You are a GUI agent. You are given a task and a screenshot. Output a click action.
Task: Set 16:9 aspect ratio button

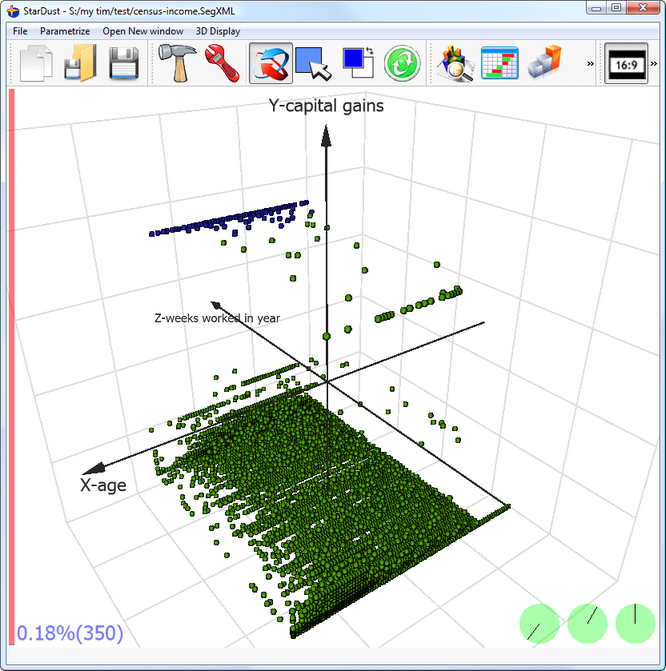626,63
